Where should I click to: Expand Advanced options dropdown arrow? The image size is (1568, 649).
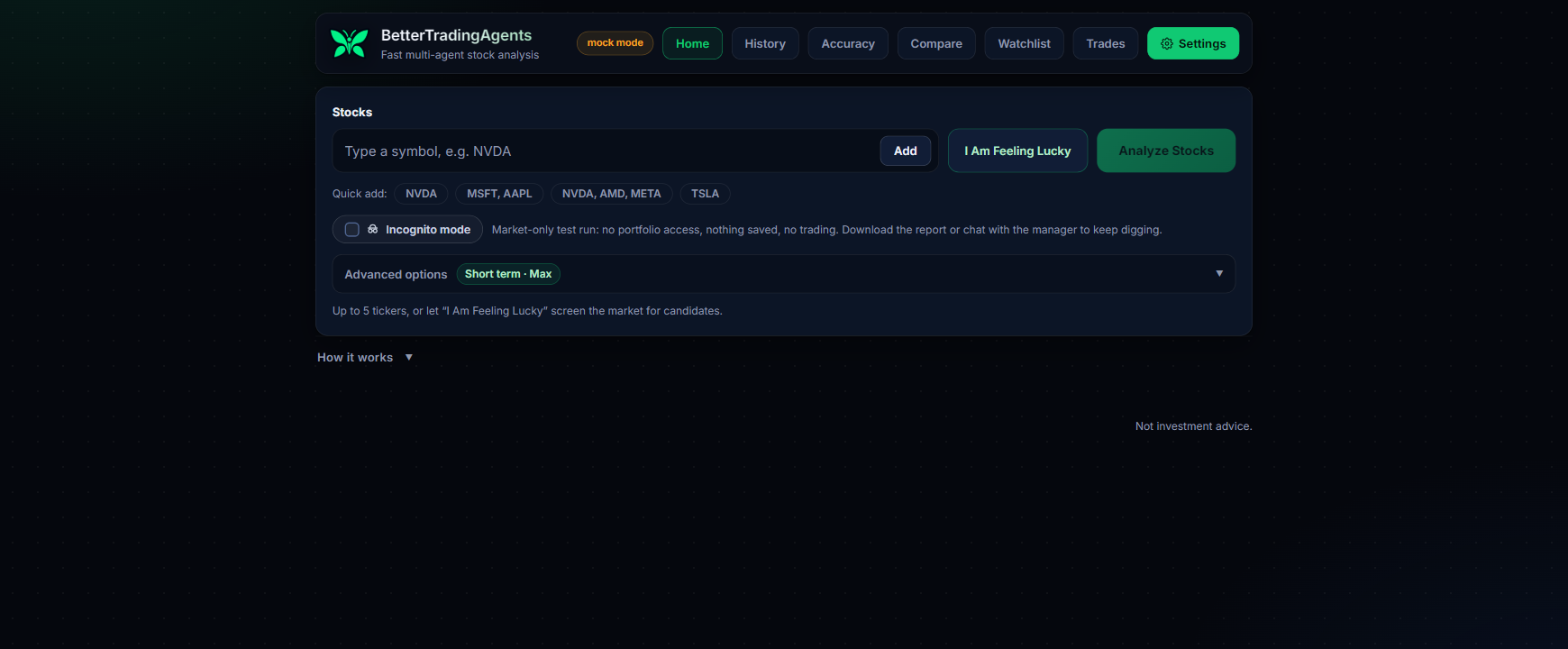click(x=1219, y=273)
